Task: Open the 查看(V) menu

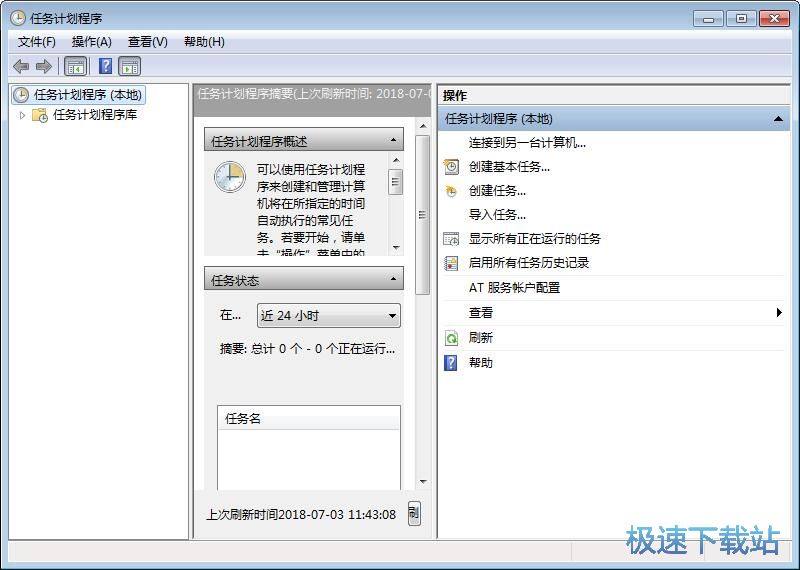Action: pyautogui.click(x=147, y=42)
